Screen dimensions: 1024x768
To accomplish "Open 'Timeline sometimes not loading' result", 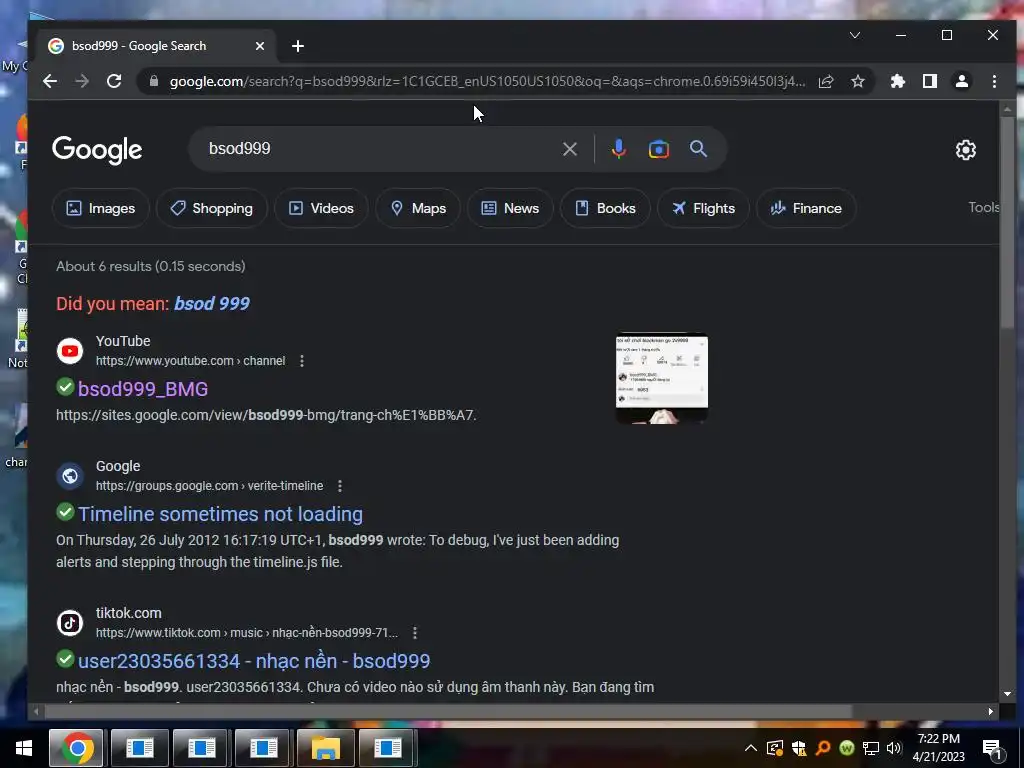I will 220,515.
